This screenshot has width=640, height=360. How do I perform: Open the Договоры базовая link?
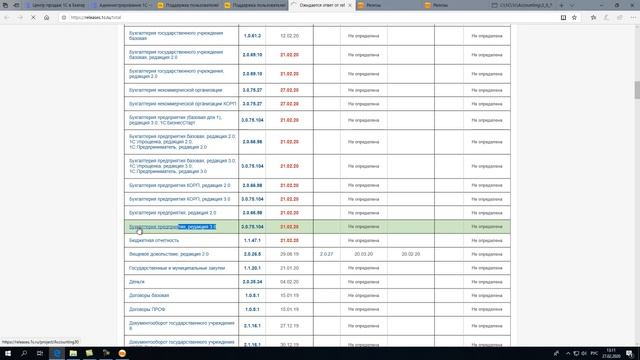(x=149, y=295)
